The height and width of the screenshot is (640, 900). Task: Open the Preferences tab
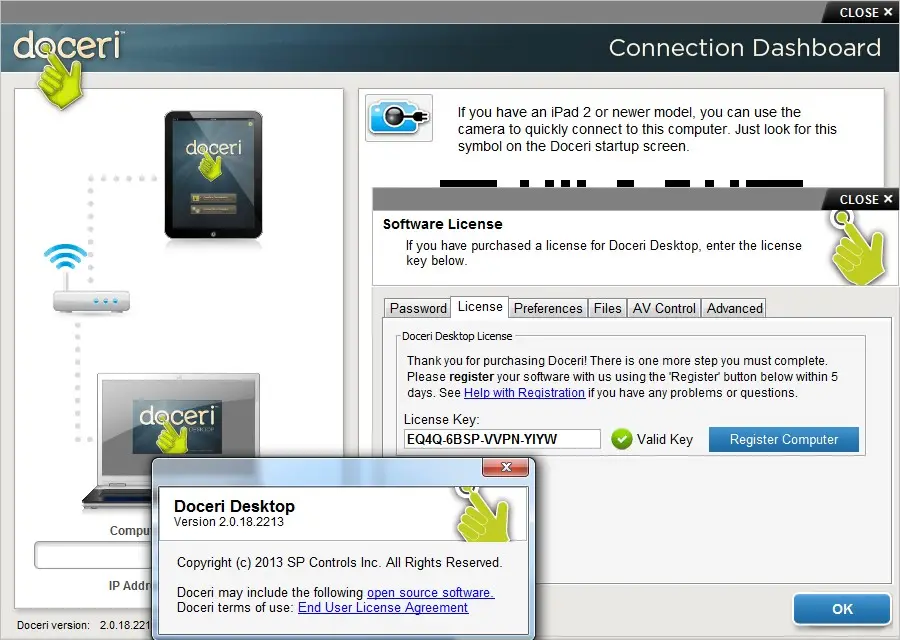pyautogui.click(x=548, y=308)
